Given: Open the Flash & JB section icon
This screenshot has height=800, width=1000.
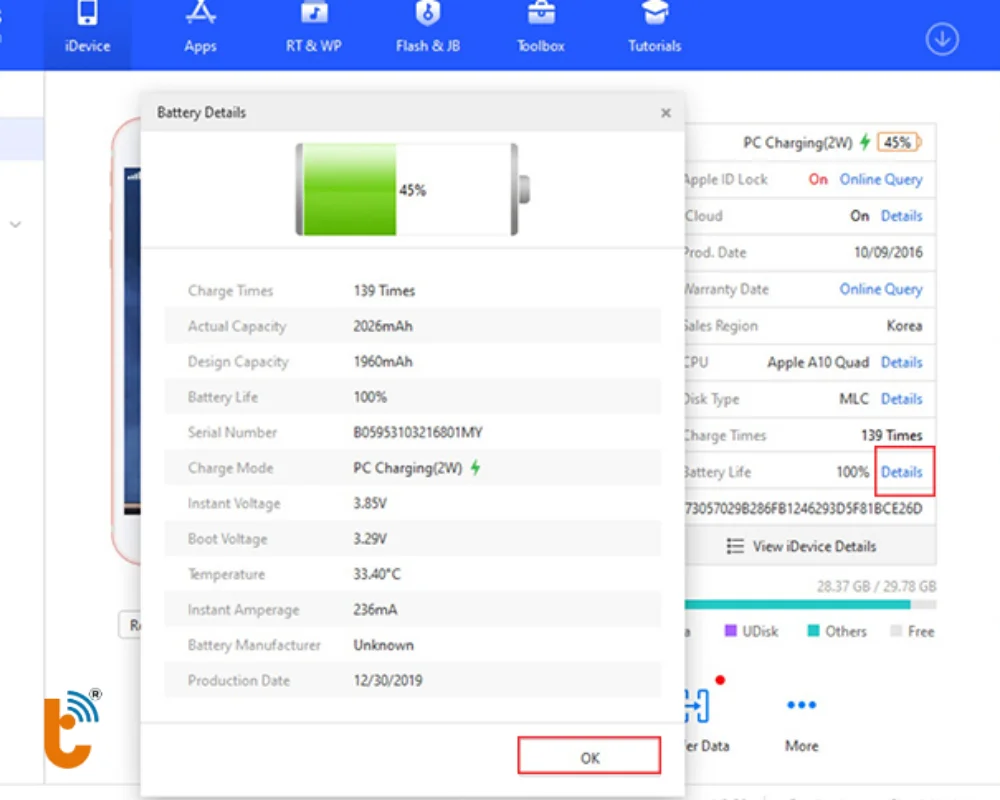Looking at the screenshot, I should 428,16.
